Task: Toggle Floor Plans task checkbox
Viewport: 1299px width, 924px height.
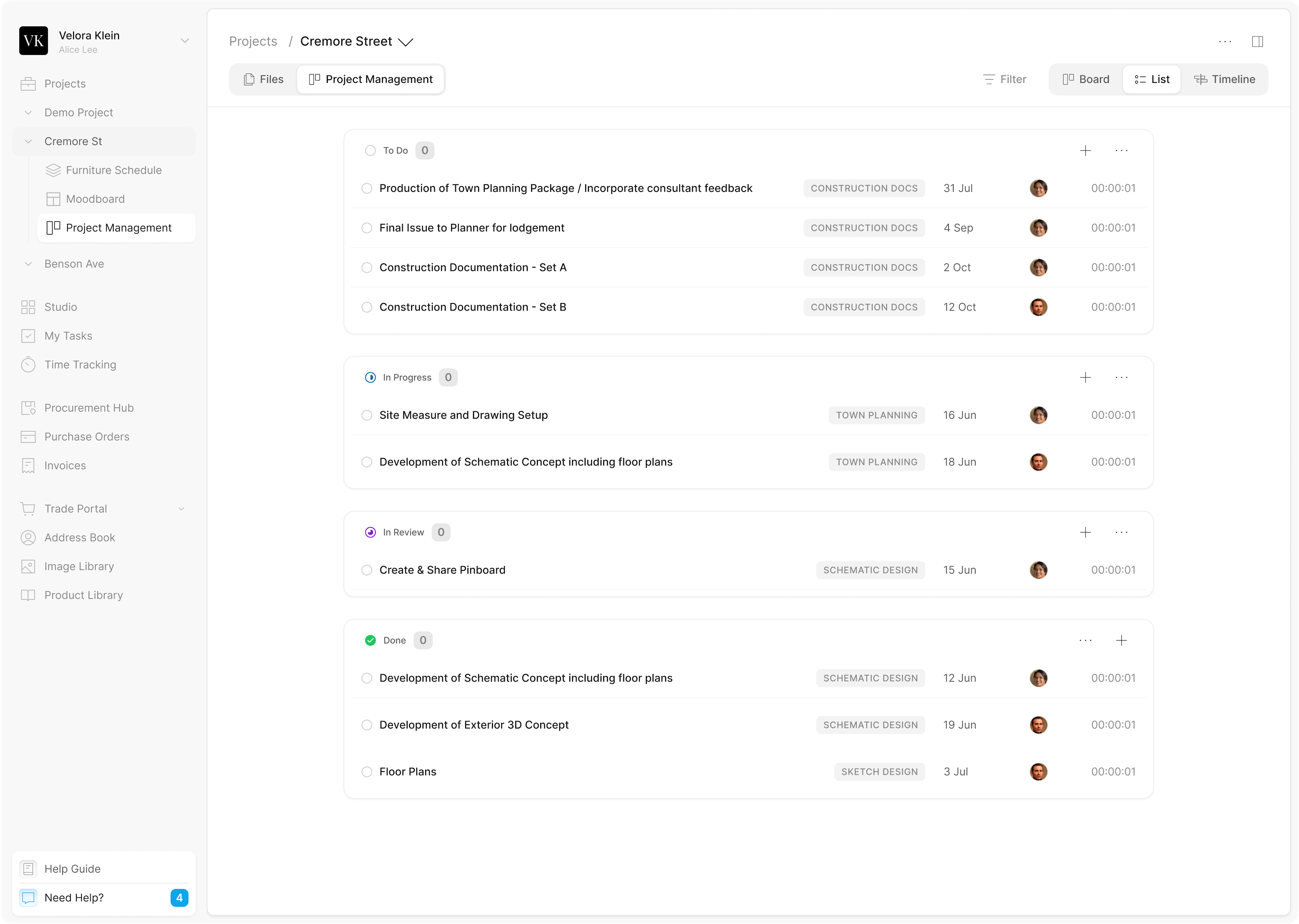Action: (366, 771)
